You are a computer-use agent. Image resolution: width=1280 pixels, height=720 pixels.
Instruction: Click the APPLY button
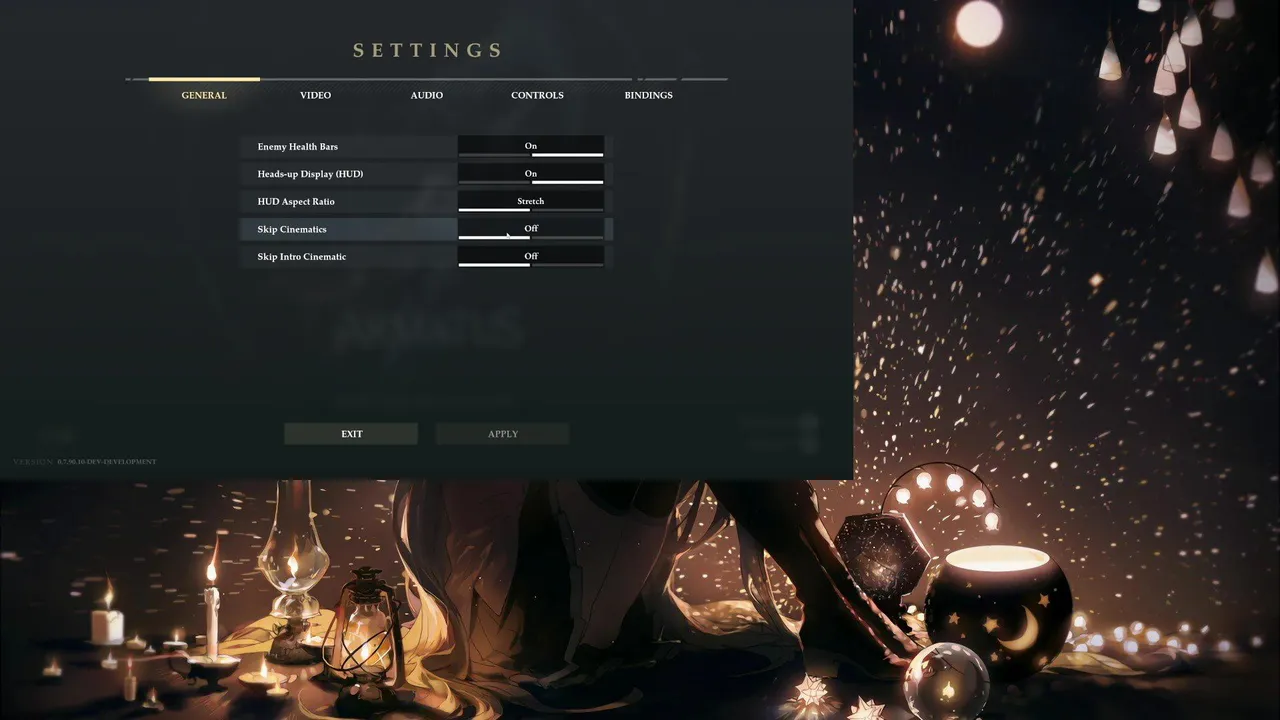pyautogui.click(x=503, y=434)
